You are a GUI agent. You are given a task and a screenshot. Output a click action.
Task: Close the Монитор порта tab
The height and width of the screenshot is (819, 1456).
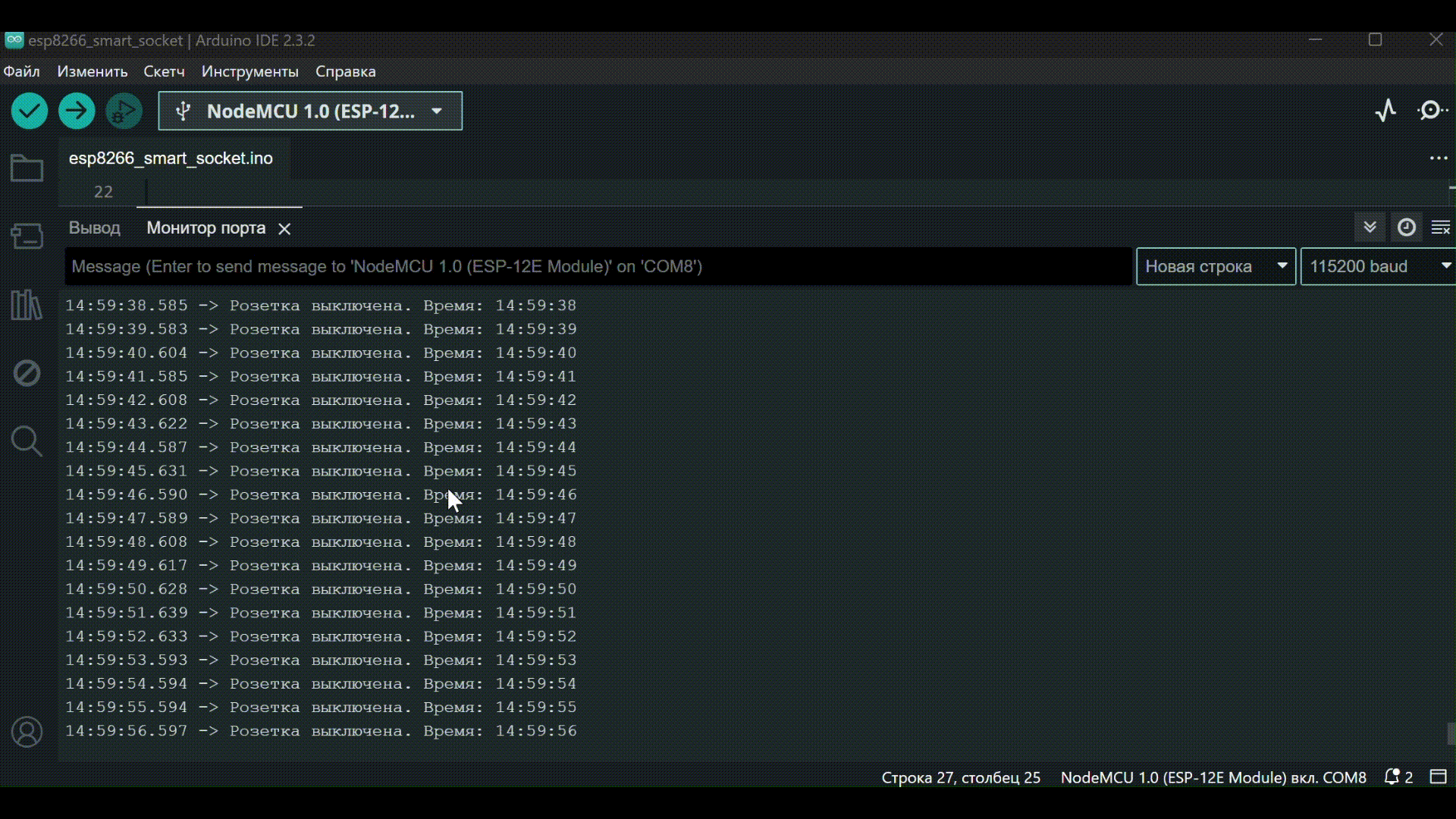284,228
